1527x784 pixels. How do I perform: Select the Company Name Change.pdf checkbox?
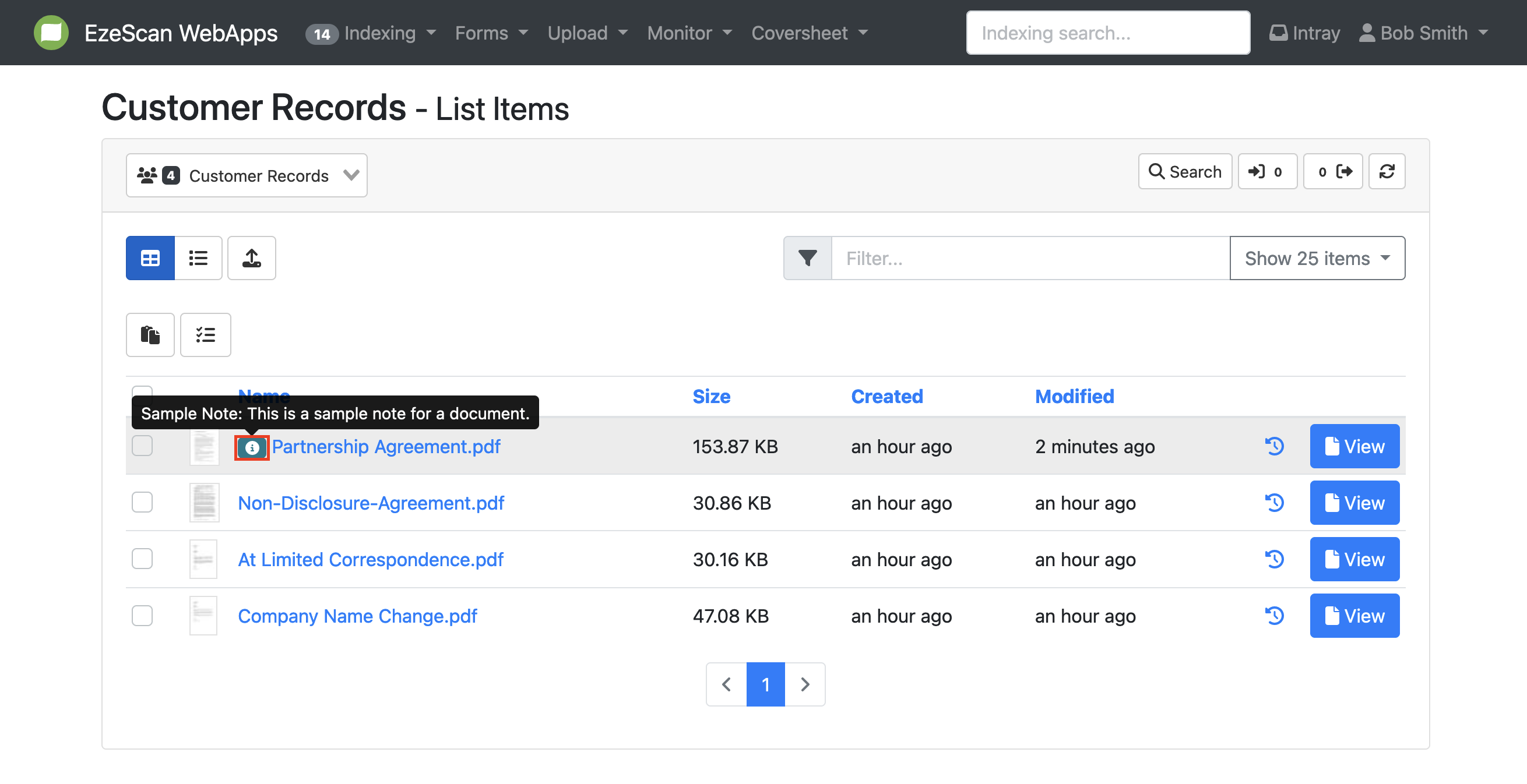click(x=142, y=616)
